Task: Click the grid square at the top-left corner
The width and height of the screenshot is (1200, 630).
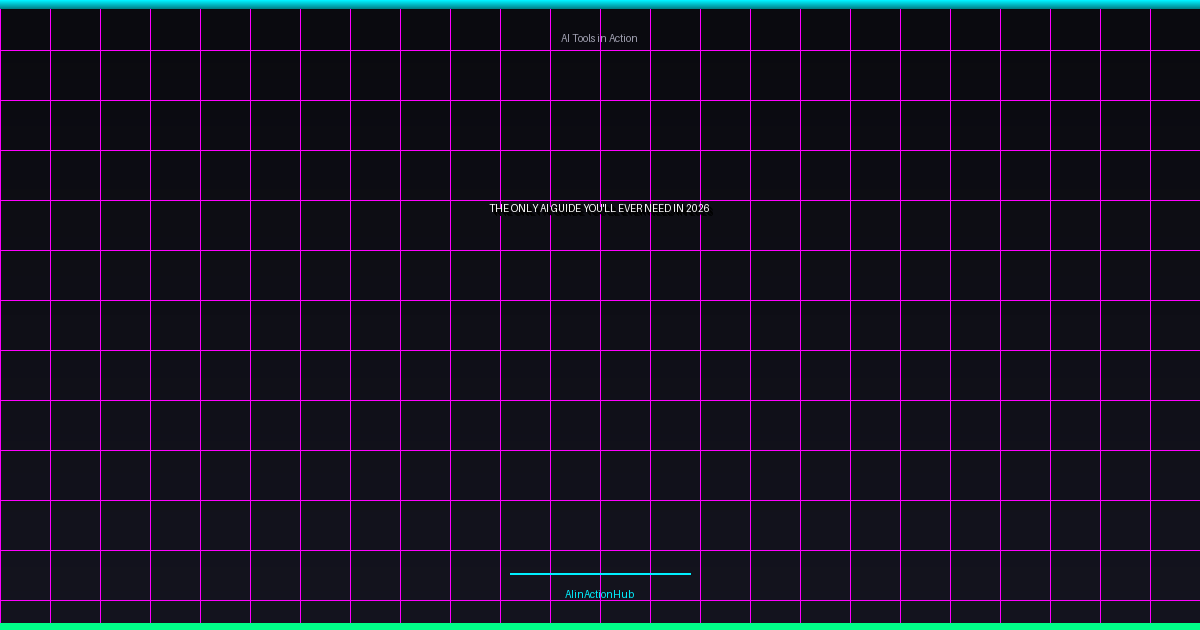Action: coord(25,30)
